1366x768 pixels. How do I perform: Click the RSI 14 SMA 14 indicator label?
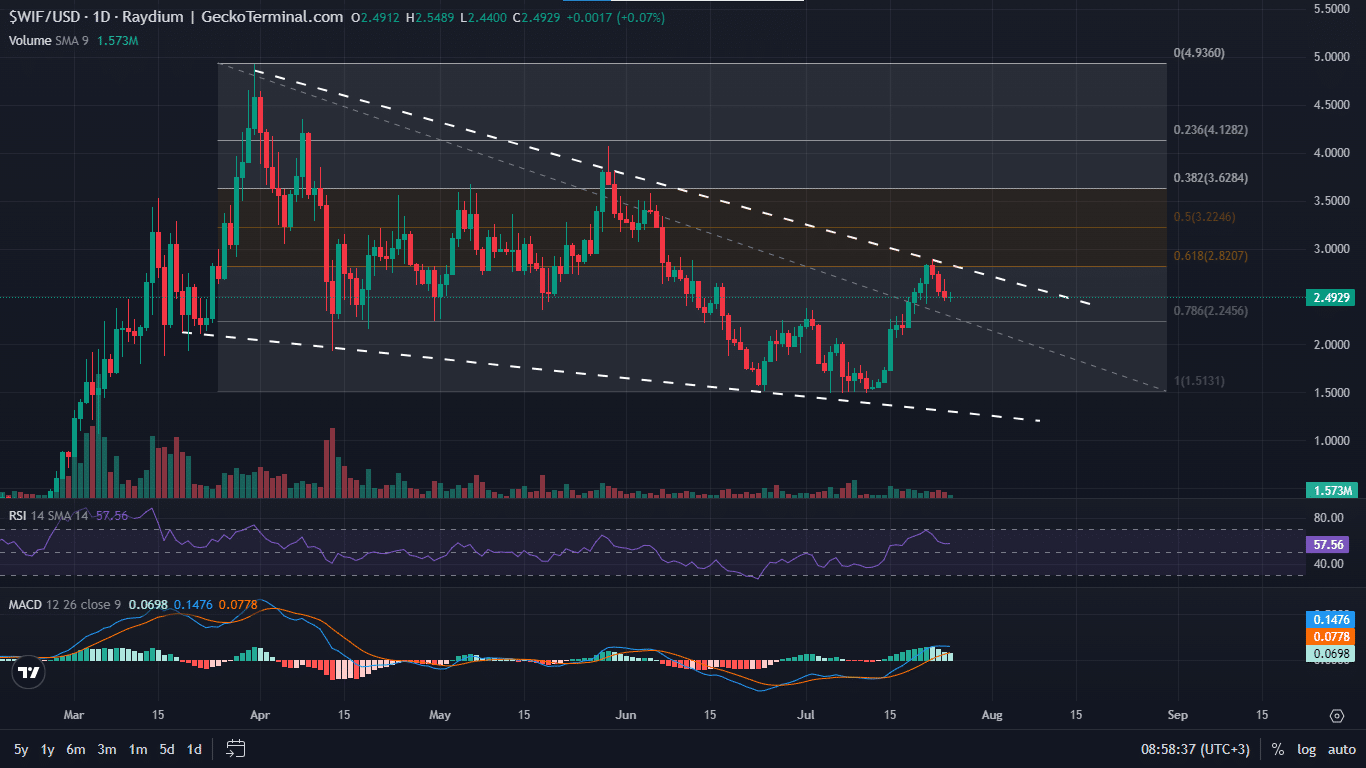click(x=49, y=515)
